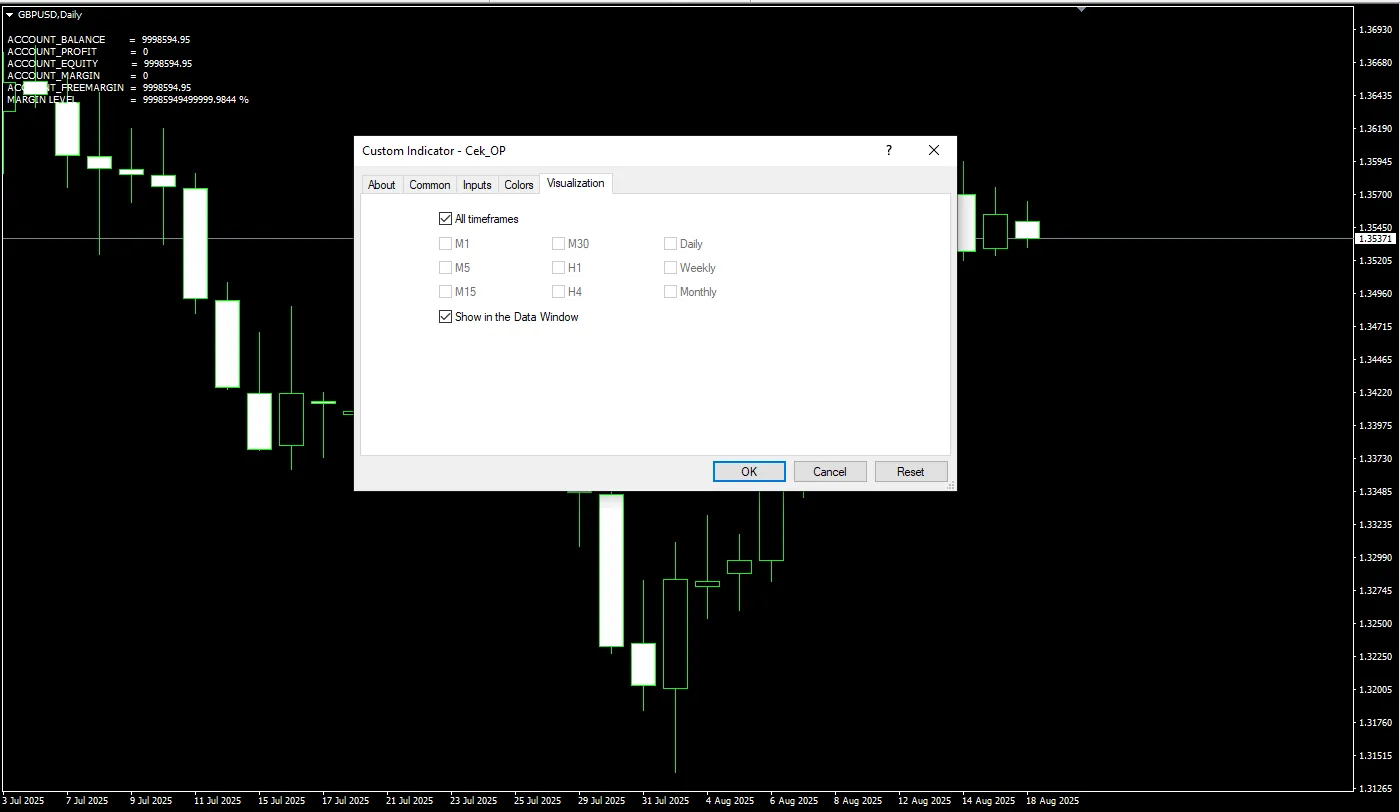Close the Custom Indicator dialog with X
This screenshot has width=1400, height=812.
pyautogui.click(x=934, y=151)
